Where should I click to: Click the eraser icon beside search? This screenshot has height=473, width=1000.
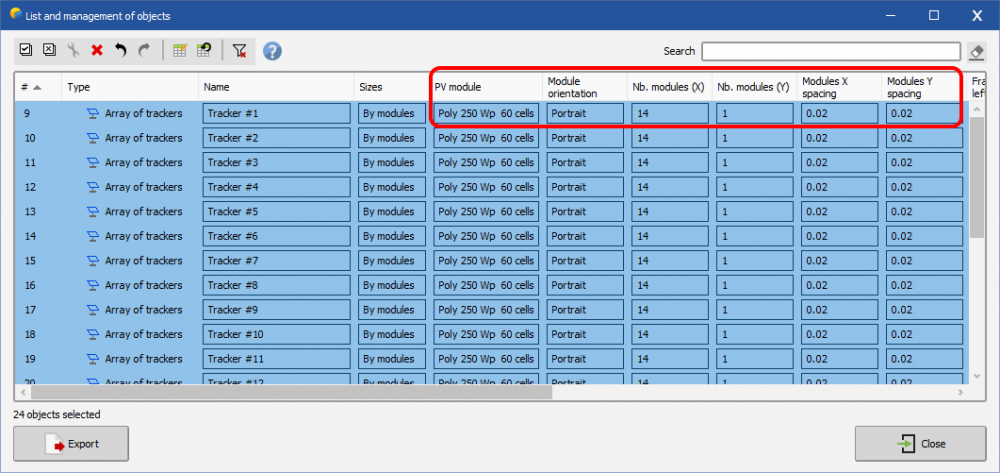coord(977,51)
